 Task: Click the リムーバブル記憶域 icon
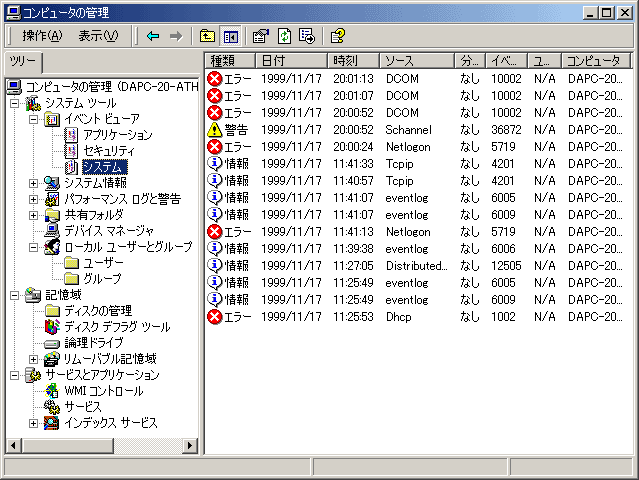tap(52, 359)
